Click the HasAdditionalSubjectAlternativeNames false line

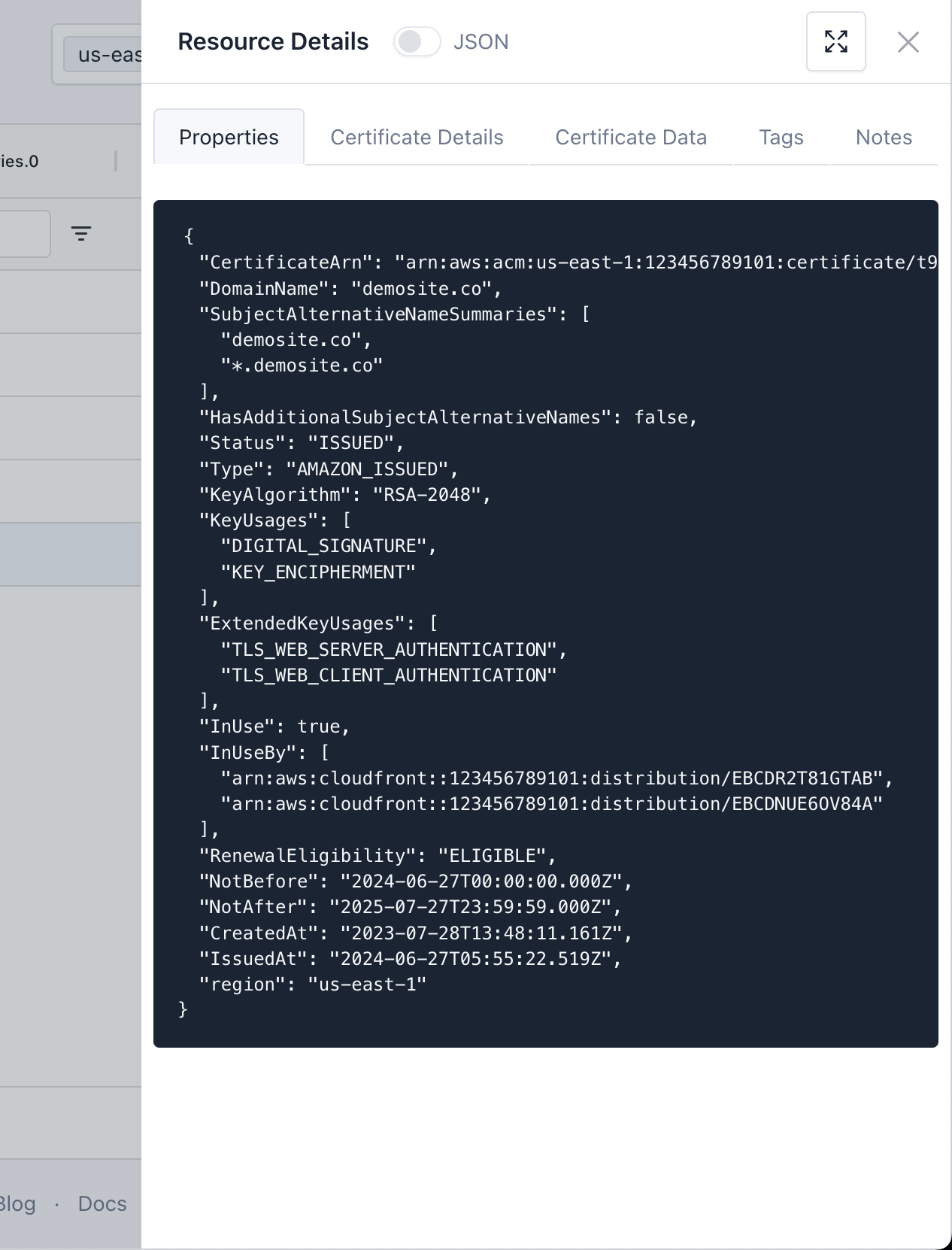pyautogui.click(x=447, y=417)
